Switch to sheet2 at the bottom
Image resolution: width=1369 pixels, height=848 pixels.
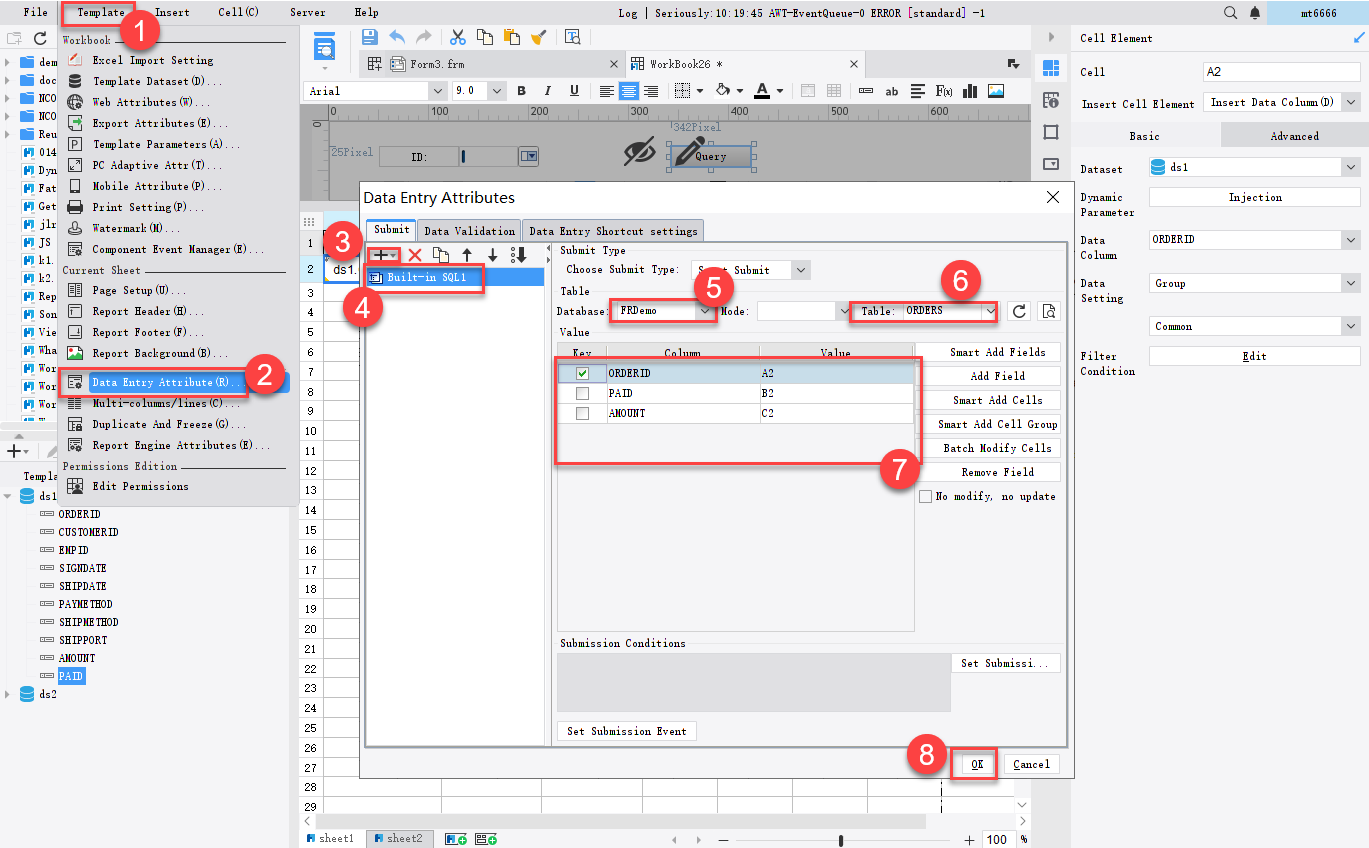coord(399,838)
